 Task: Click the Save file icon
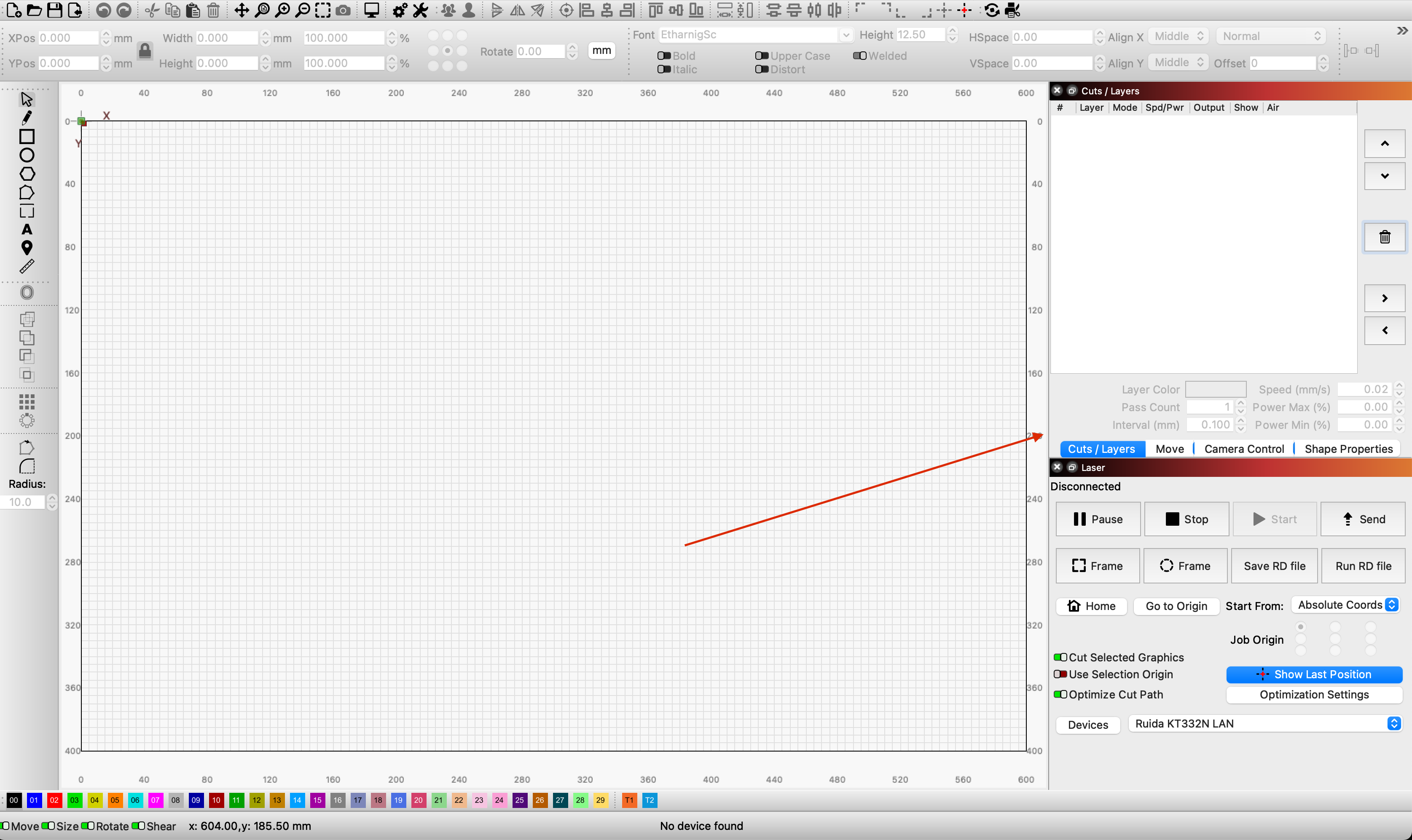pyautogui.click(x=54, y=10)
